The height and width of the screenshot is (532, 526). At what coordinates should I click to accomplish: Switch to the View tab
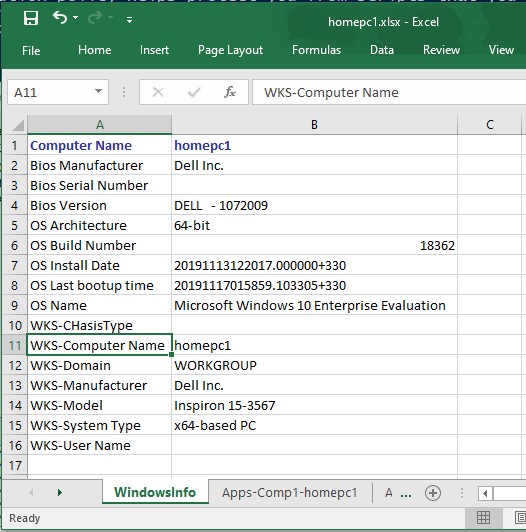(x=501, y=50)
